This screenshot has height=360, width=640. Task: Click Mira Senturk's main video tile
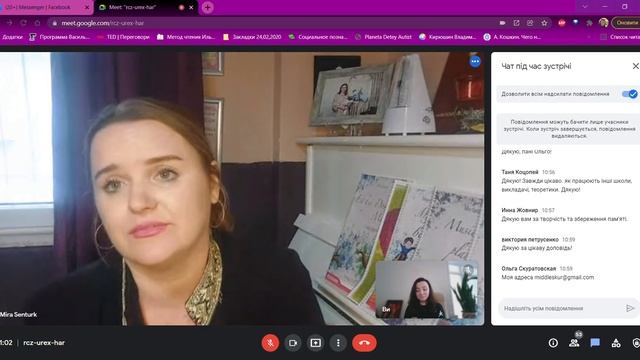pos(242,189)
